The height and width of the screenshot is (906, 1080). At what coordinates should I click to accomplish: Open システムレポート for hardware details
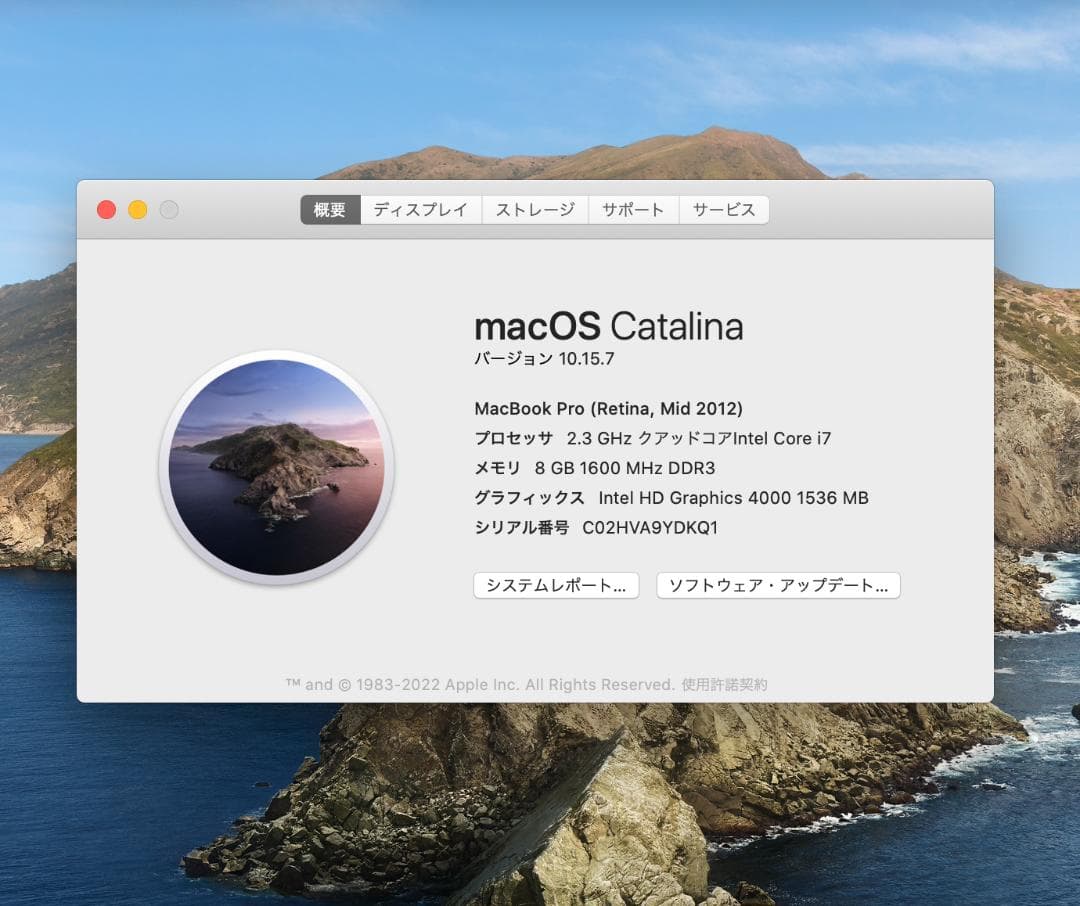coord(556,585)
